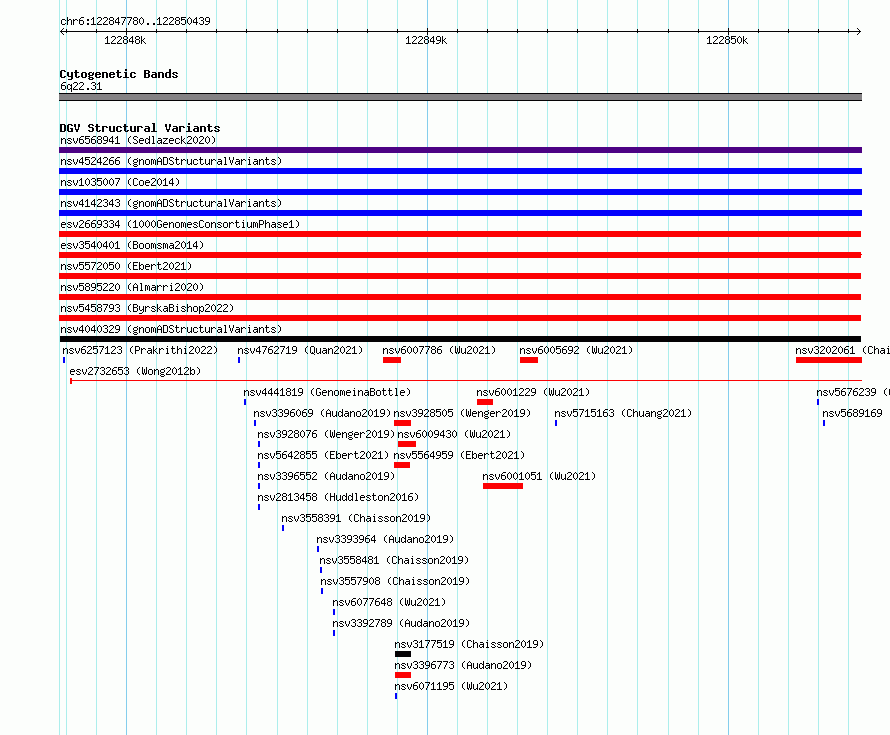This screenshot has height=735, width=890.
Task: Select nsv5715163 (Chuang2021) label
Action: [623, 413]
